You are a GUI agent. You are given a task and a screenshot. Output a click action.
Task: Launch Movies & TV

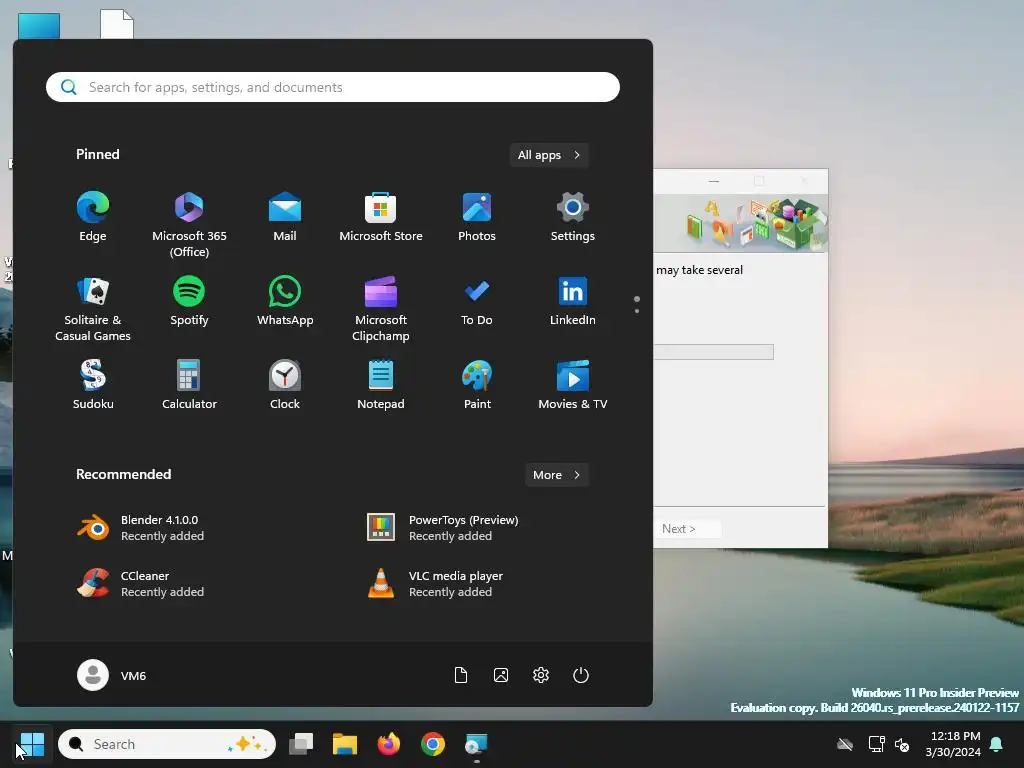point(573,385)
